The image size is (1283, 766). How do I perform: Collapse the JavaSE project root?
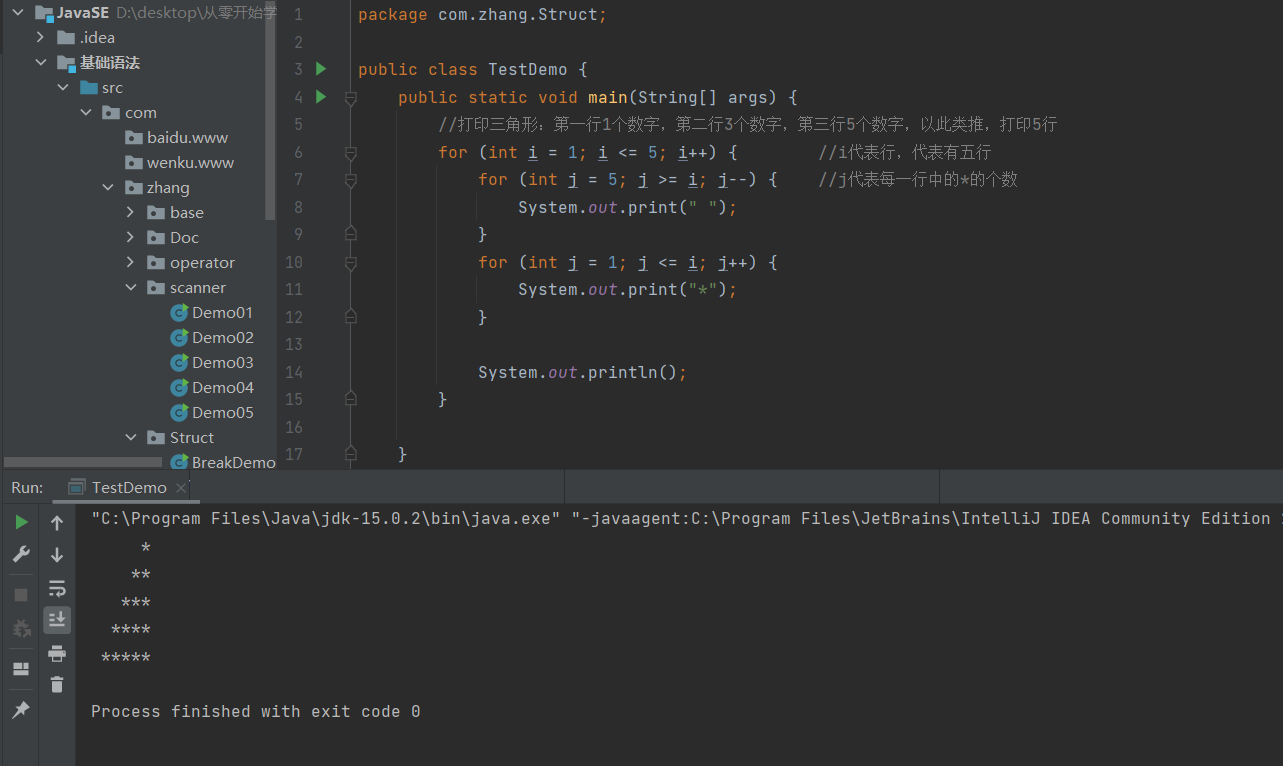coord(17,12)
